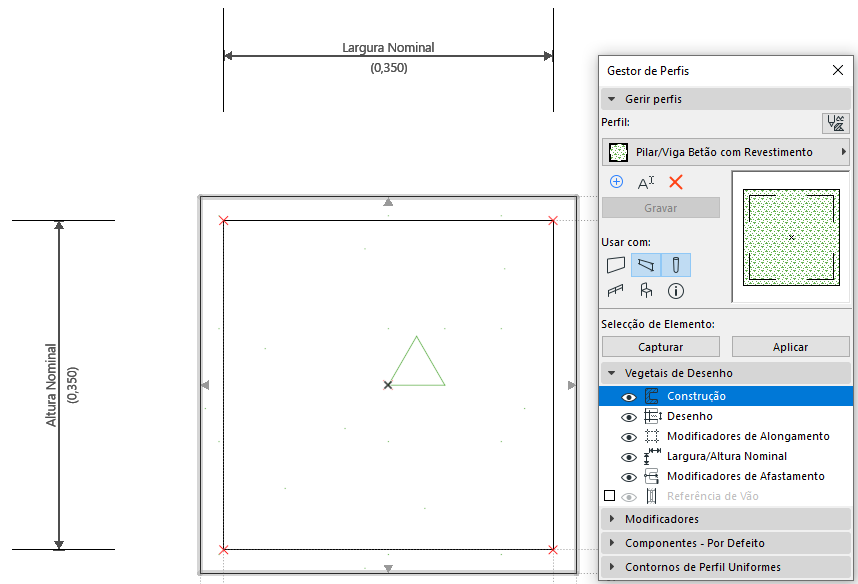
Task: Click the new profile plus icon
Action: (616, 182)
